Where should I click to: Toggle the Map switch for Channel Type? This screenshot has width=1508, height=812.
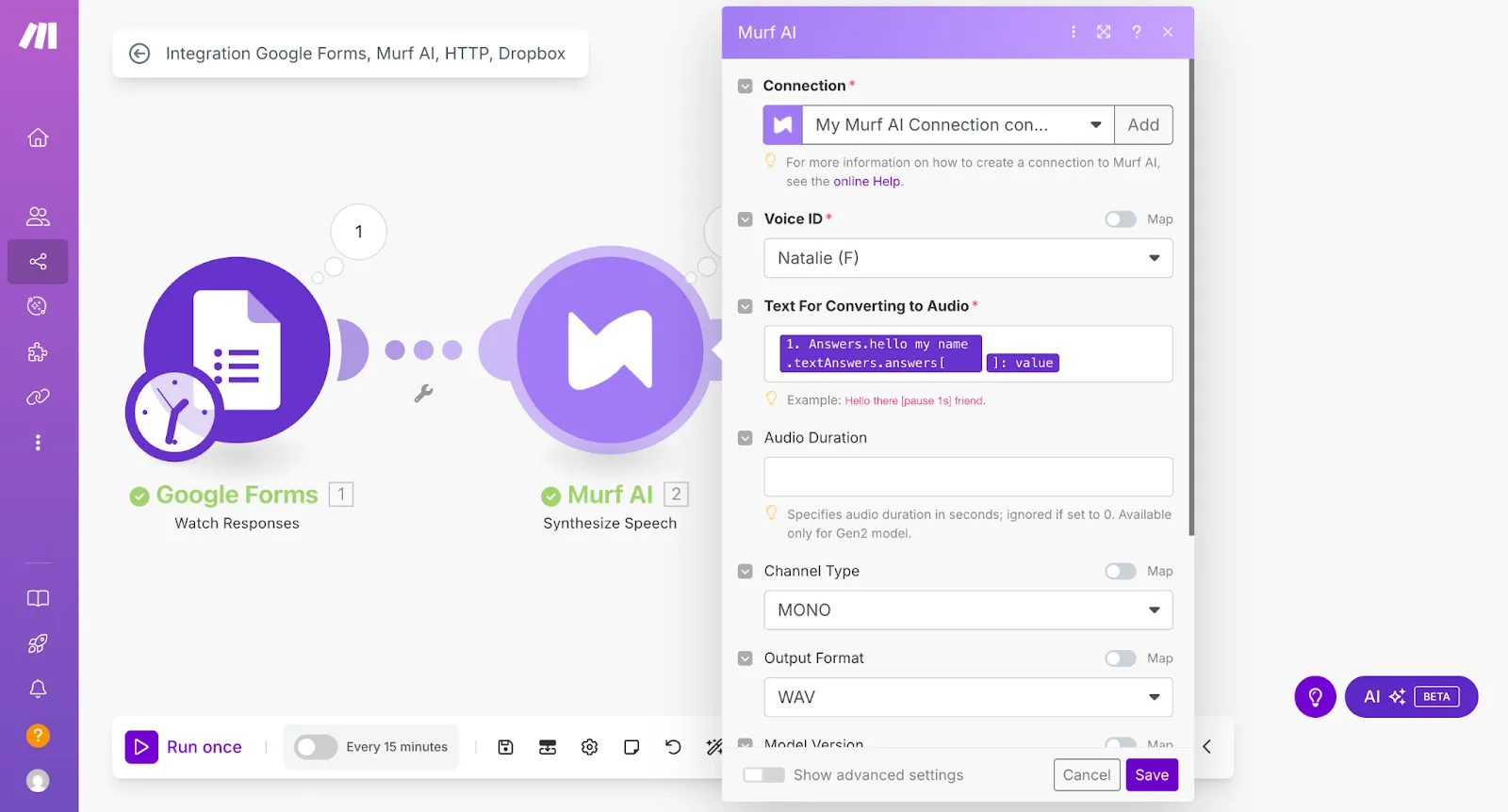pos(1121,572)
